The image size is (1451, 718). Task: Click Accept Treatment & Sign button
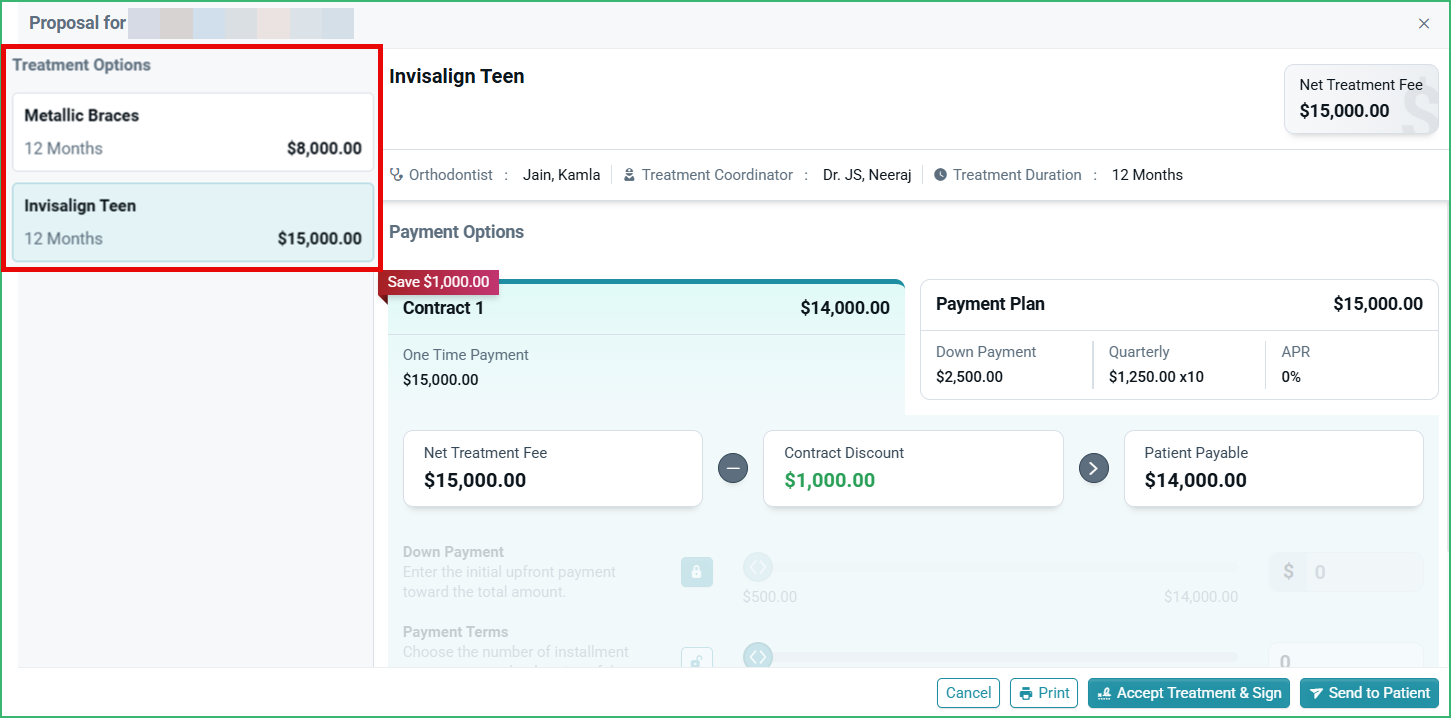[1189, 693]
